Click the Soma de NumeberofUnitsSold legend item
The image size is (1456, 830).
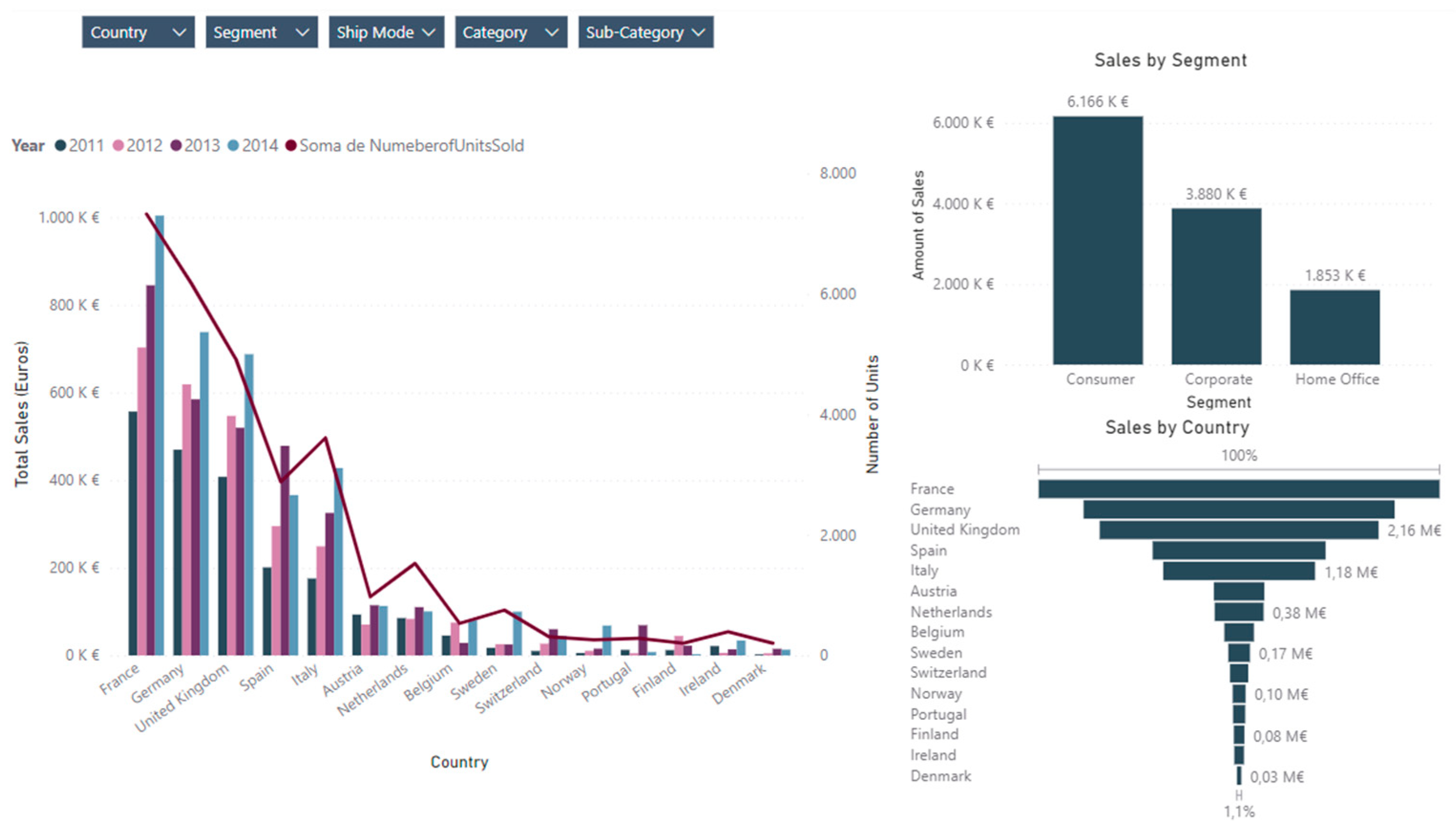coord(410,146)
